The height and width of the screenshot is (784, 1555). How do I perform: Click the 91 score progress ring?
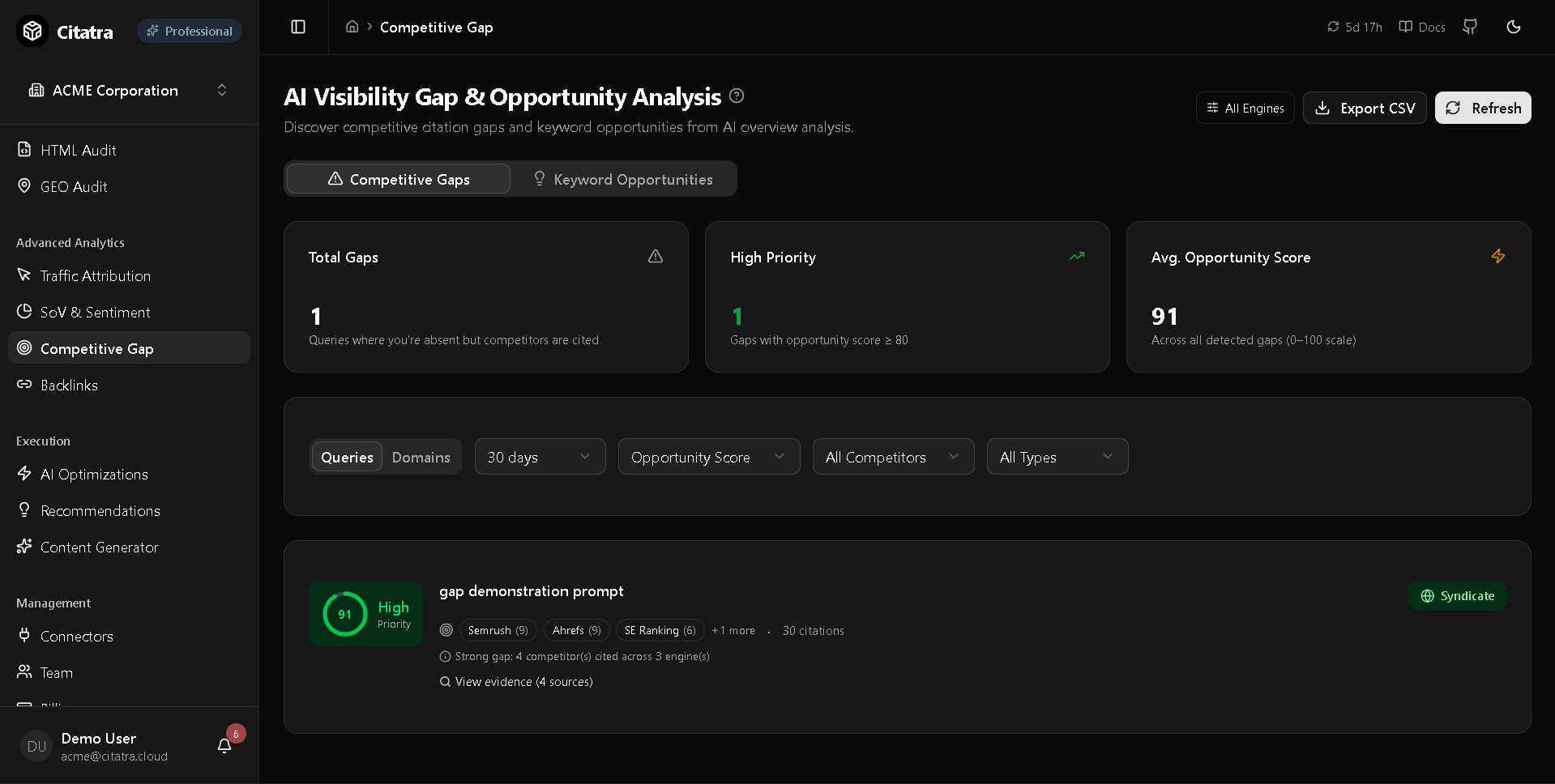(x=345, y=614)
